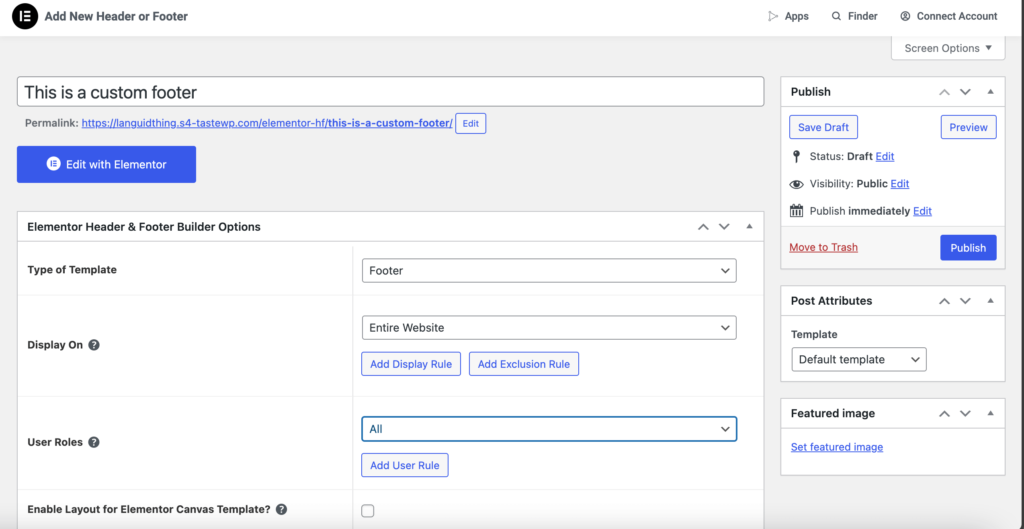Click the Visibility eye icon in Publish box
Viewport: 1024px width, 529px height.
pos(796,184)
